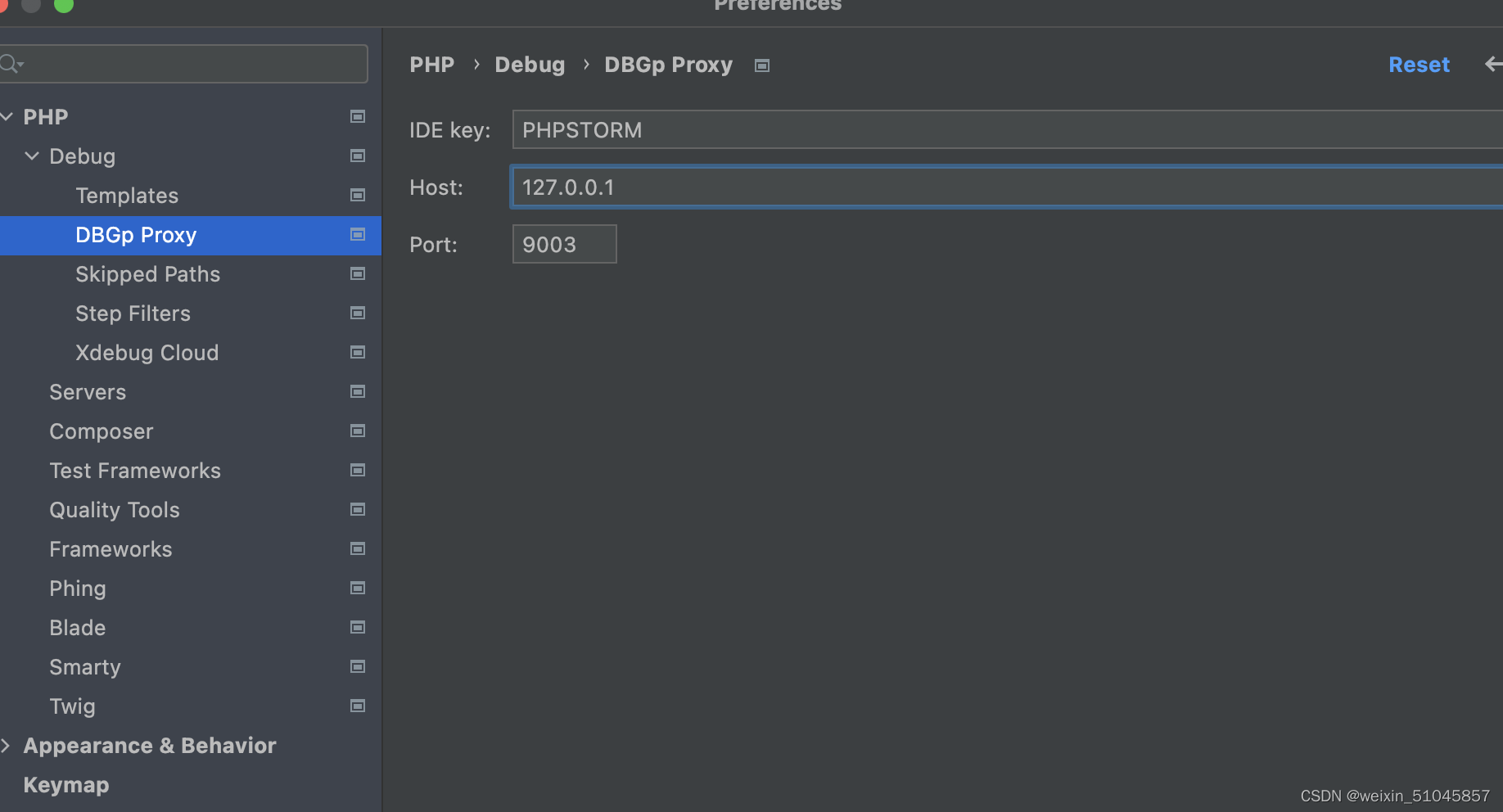The image size is (1503, 812).
Task: Click the Reset link
Action: click(x=1419, y=65)
